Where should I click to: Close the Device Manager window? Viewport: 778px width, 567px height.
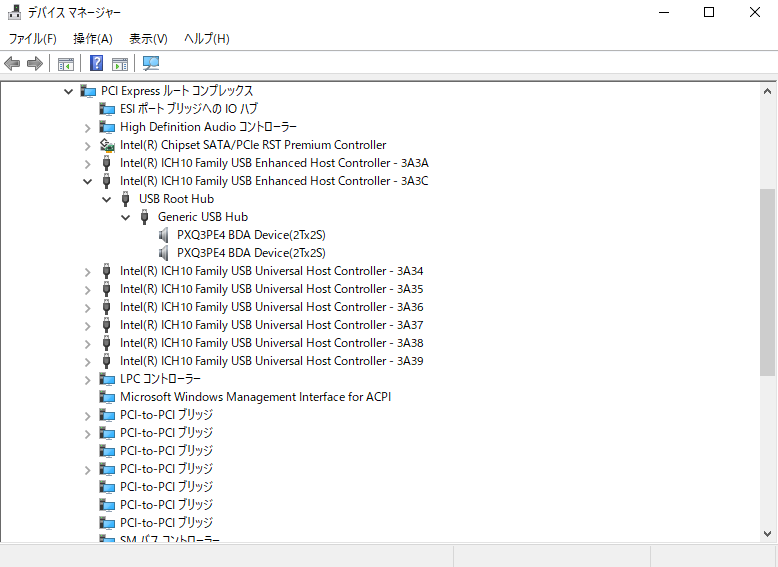[755, 12]
